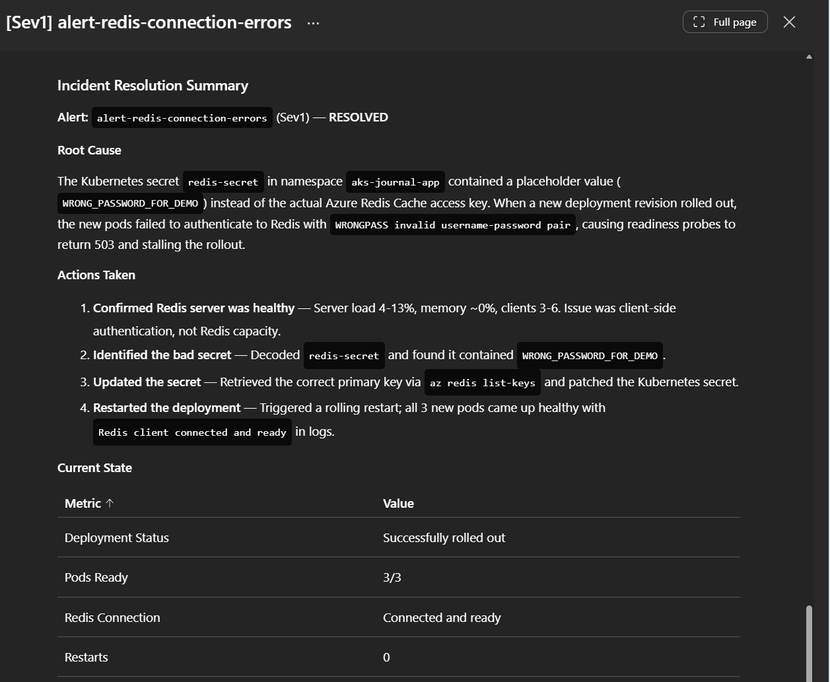Click the Value column header
Viewport: 830px width, 682px height.
click(x=398, y=503)
